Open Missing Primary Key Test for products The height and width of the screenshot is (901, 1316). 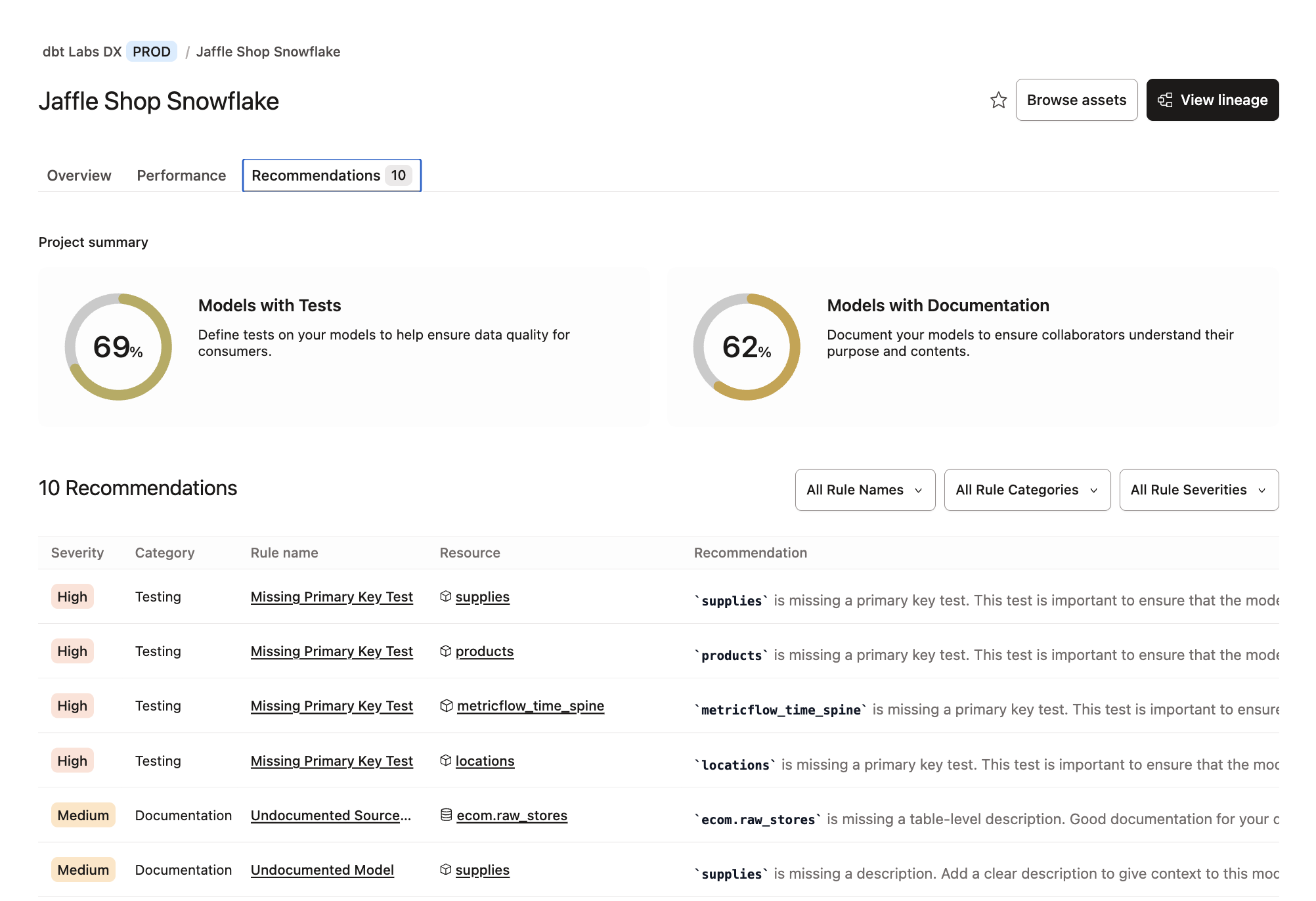[332, 651]
